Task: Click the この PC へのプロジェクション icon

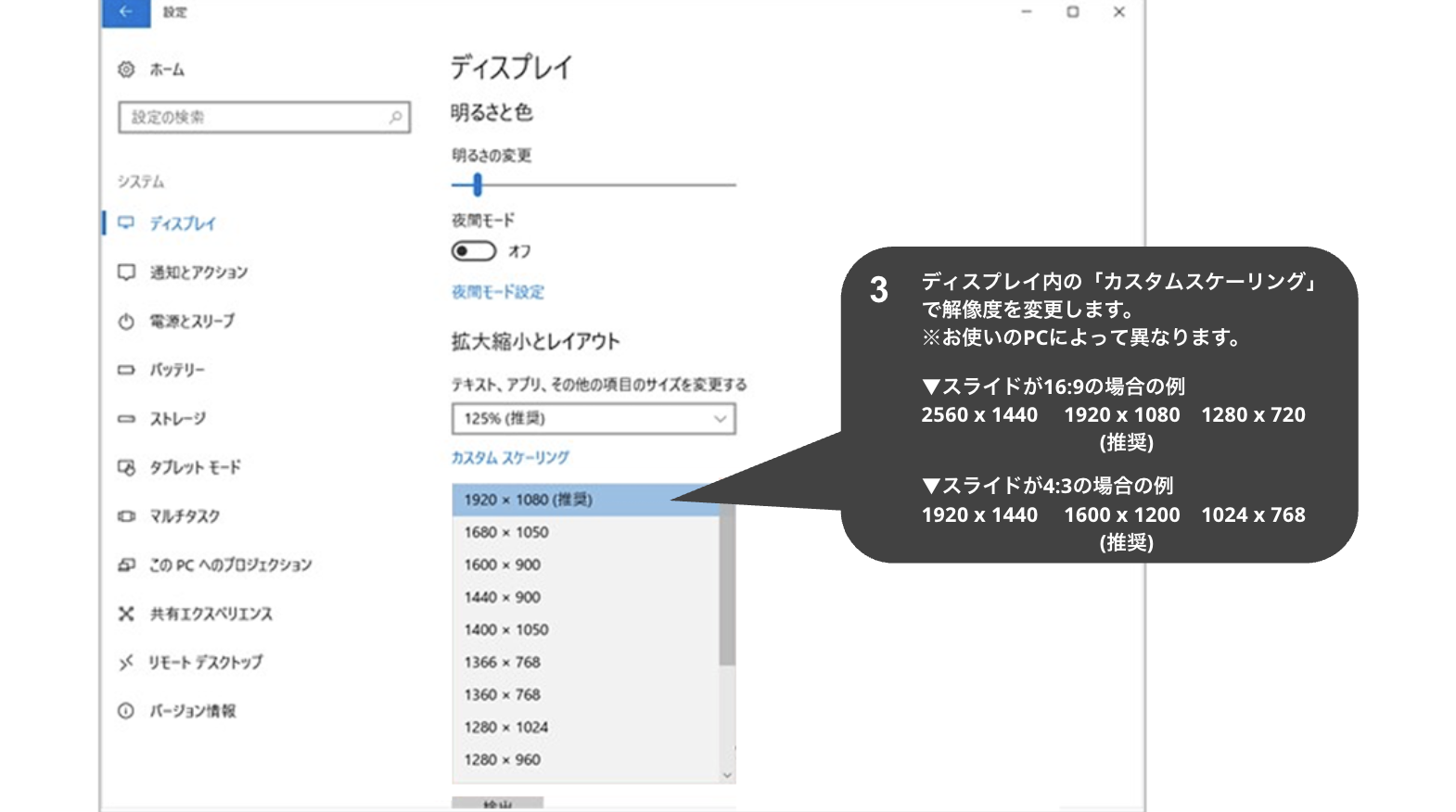Action: tap(127, 565)
